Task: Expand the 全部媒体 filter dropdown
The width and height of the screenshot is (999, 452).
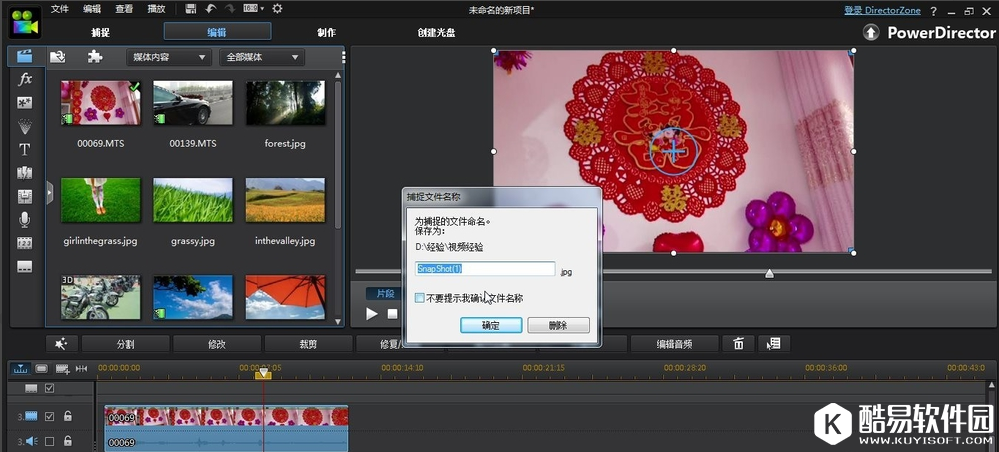Action: click(x=261, y=58)
